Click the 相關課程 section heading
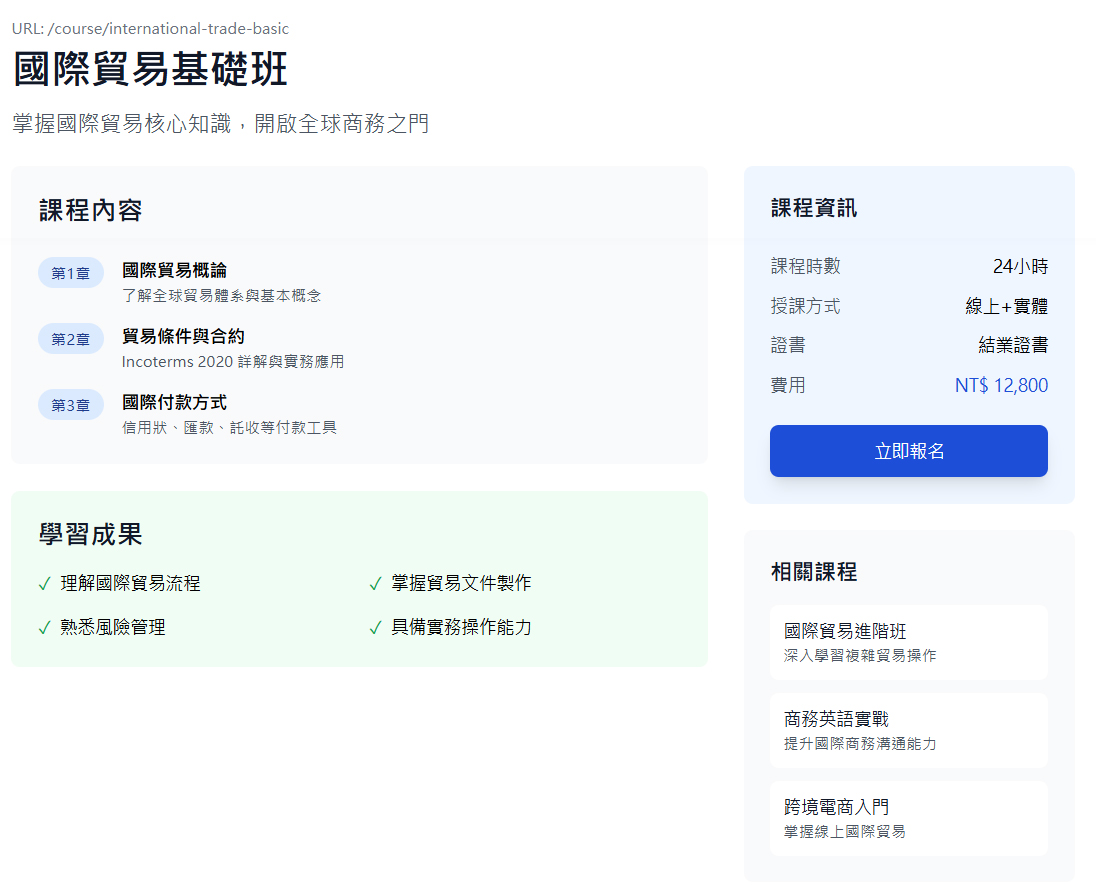1096x893 pixels. click(814, 572)
